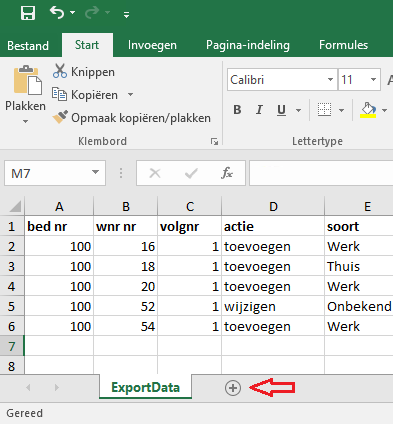Screen dimensions: 393x424
Task: Add a new sheet with plus button
Action: tap(233, 388)
